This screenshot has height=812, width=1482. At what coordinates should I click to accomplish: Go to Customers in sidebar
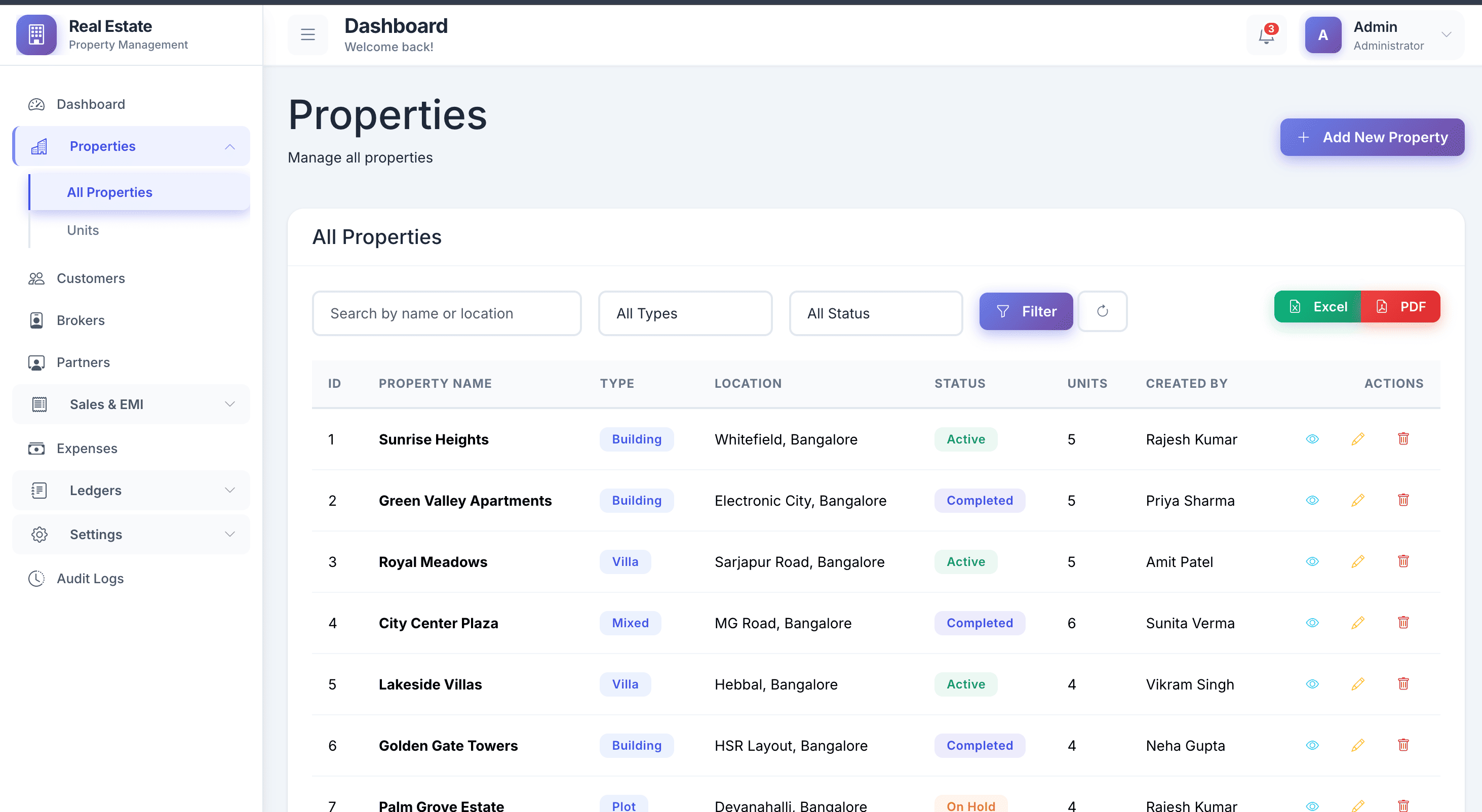[90, 278]
